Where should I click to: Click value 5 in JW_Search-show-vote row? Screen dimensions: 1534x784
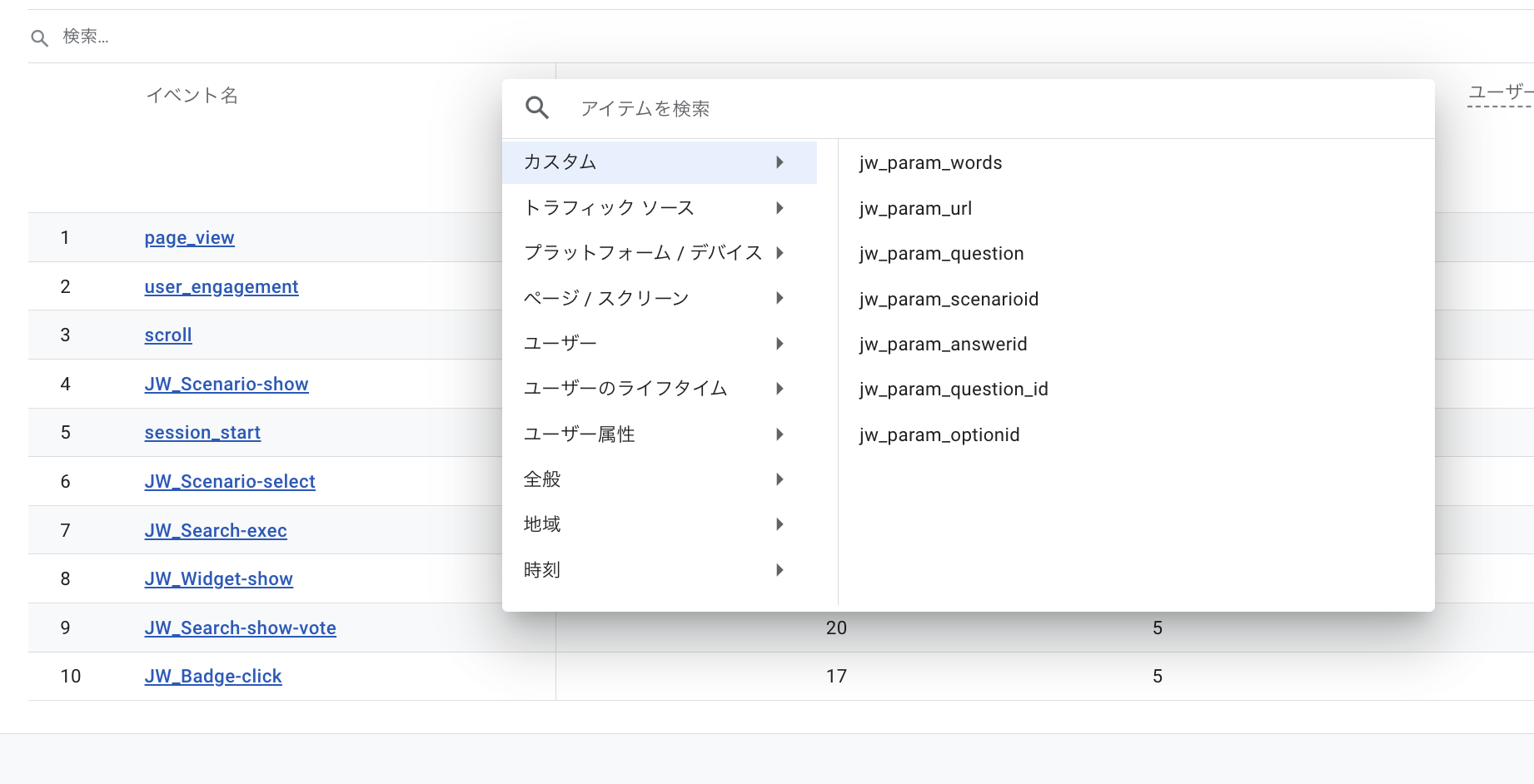tap(1158, 628)
